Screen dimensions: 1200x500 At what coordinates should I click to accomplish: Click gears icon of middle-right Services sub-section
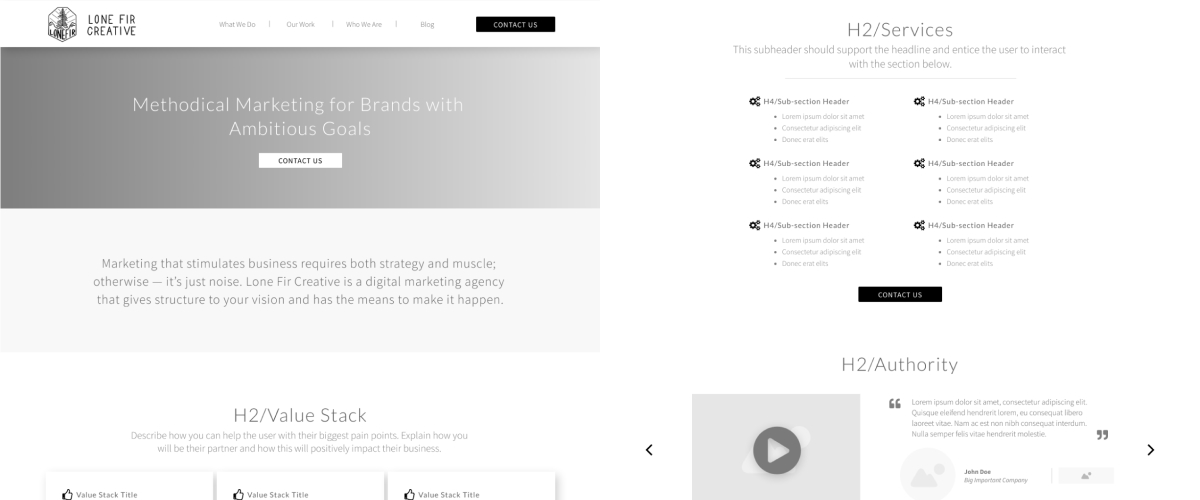[x=919, y=163]
